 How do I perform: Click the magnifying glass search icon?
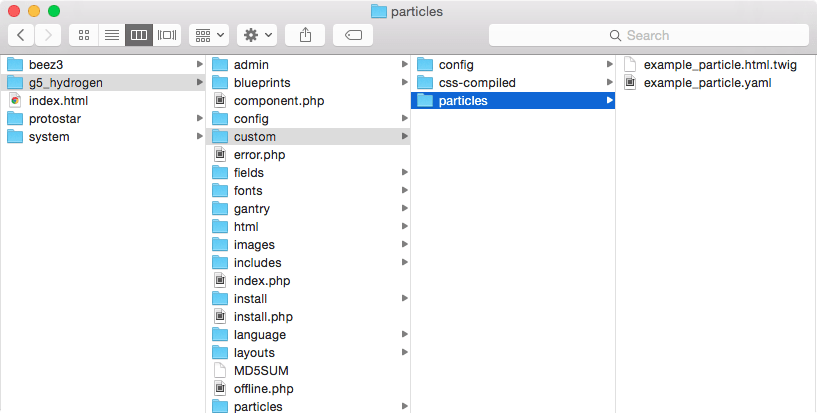[x=615, y=35]
